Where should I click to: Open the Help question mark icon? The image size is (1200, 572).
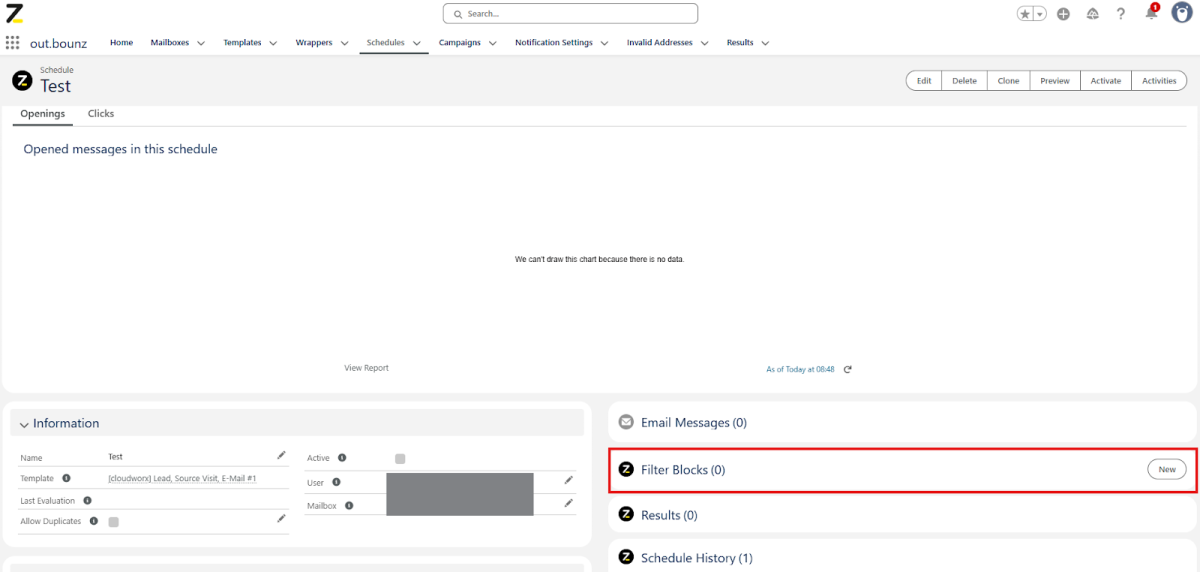(1121, 14)
